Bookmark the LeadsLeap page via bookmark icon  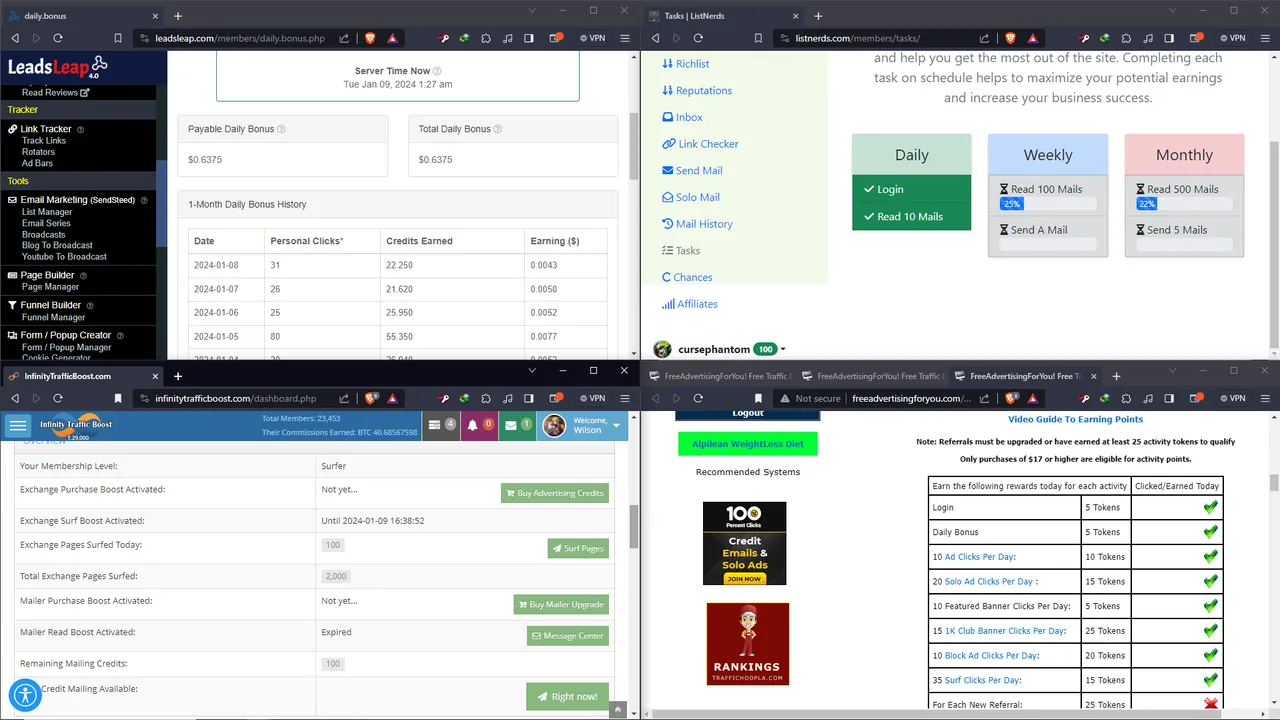click(x=118, y=38)
